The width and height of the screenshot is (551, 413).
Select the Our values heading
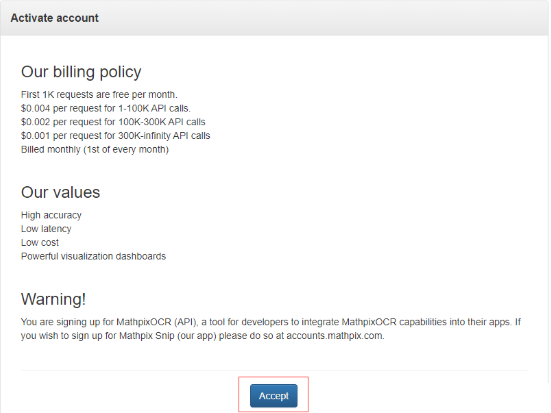click(x=60, y=192)
